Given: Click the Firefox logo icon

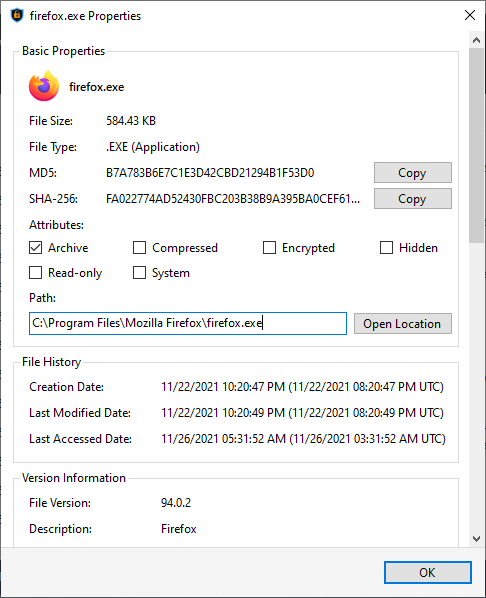Looking at the screenshot, I should coord(44,86).
